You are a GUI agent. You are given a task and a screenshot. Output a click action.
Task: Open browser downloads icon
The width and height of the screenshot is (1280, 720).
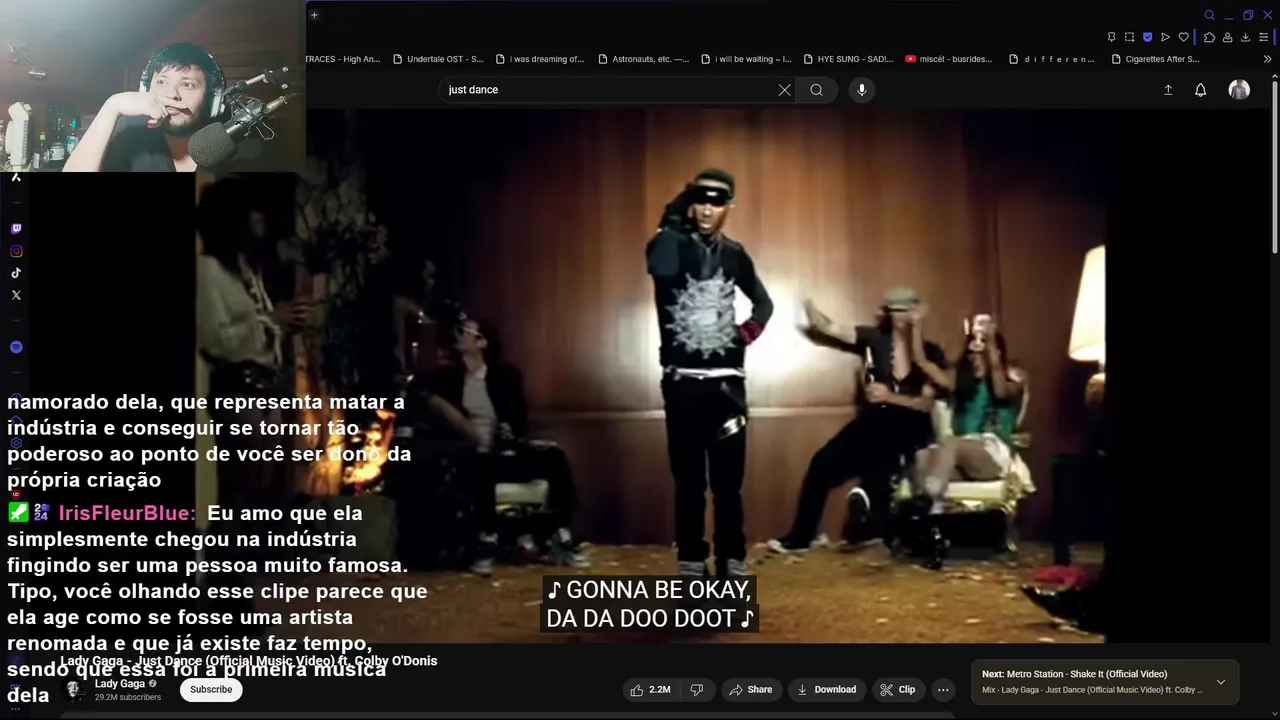click(x=1246, y=37)
